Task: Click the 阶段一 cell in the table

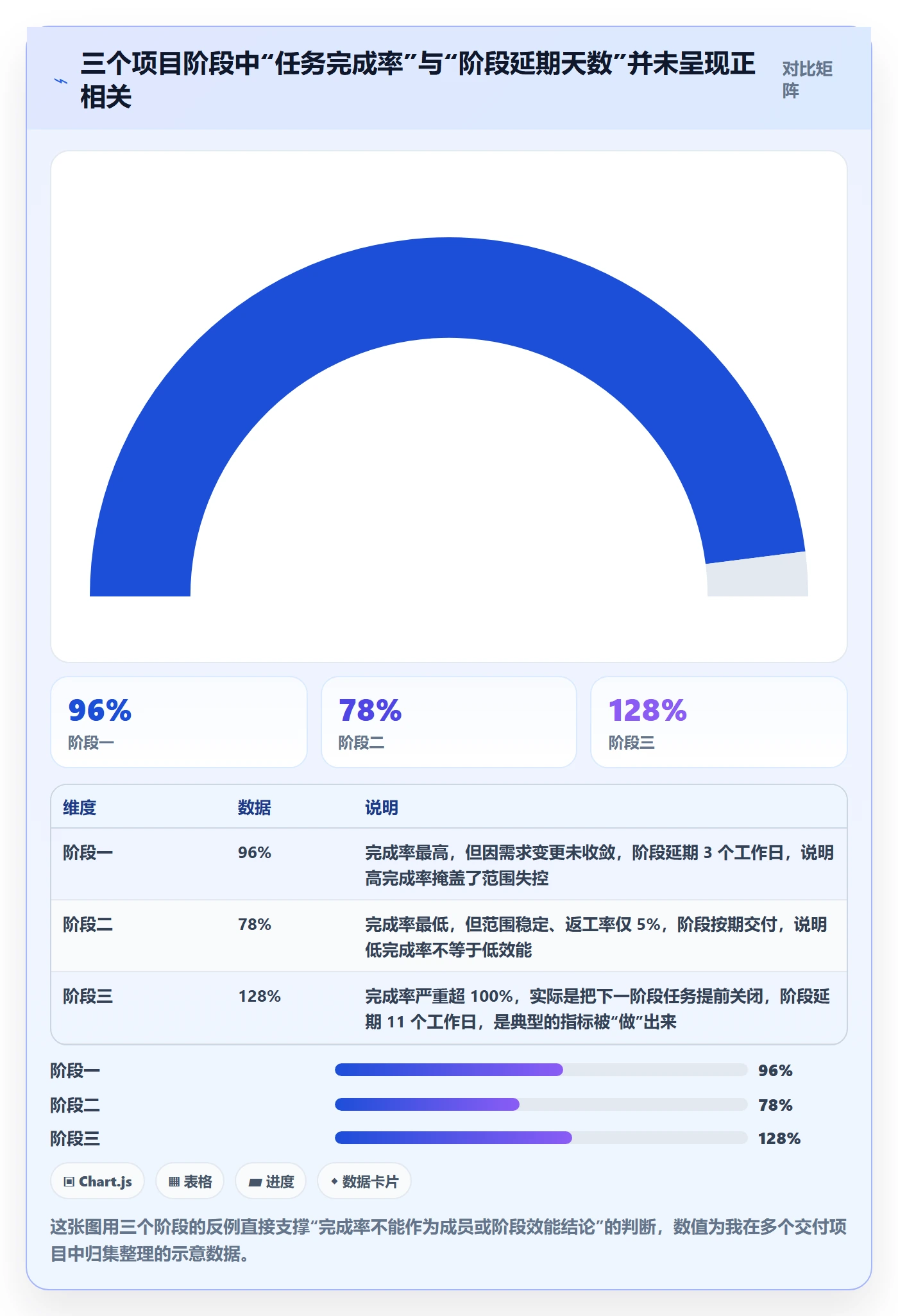Action: [x=88, y=852]
